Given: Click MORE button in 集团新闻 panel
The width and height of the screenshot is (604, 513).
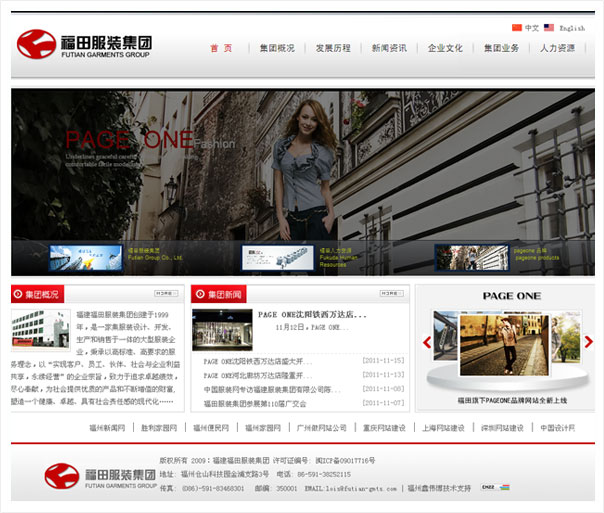Looking at the screenshot, I should tap(392, 293).
